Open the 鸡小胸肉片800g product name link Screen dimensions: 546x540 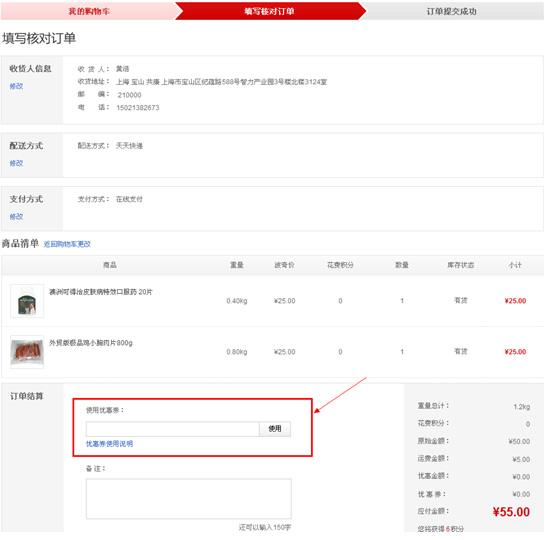(x=91, y=343)
